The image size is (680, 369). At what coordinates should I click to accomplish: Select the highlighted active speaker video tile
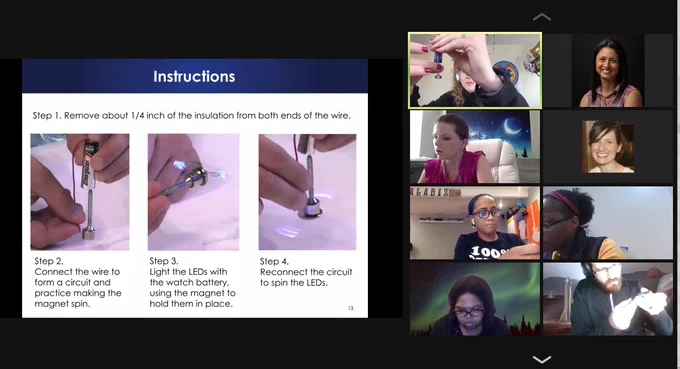coord(475,70)
